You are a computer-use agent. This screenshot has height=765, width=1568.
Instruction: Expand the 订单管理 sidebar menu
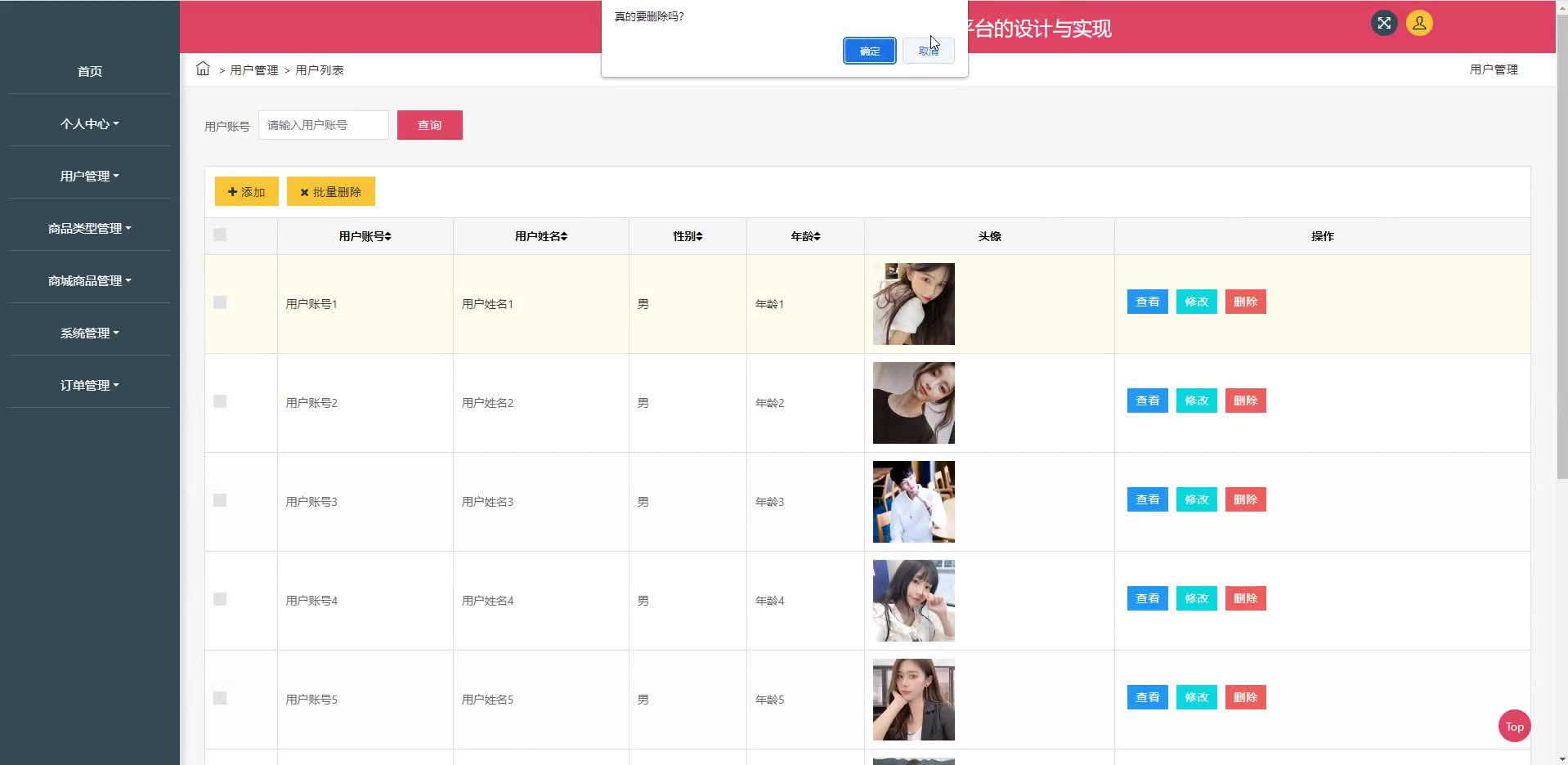[90, 385]
